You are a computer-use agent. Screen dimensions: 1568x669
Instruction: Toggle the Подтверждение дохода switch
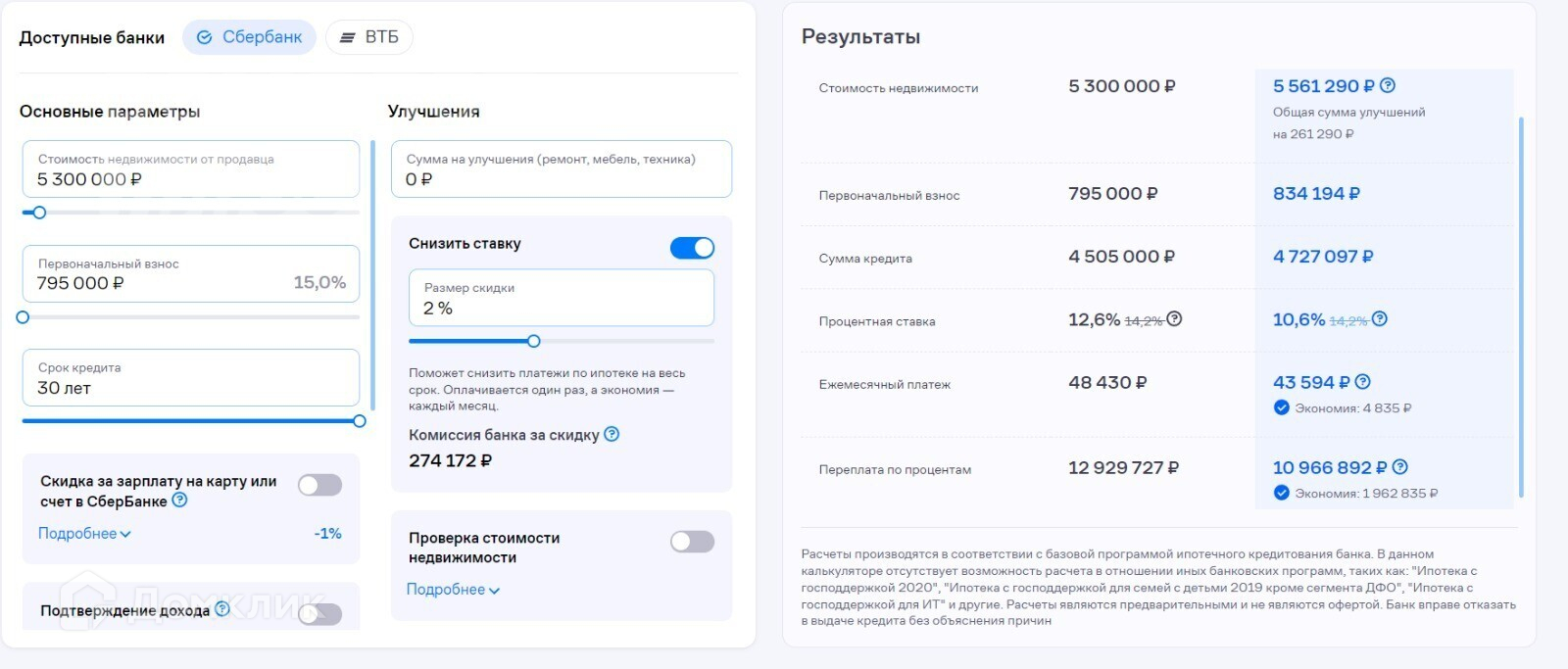coord(319,614)
